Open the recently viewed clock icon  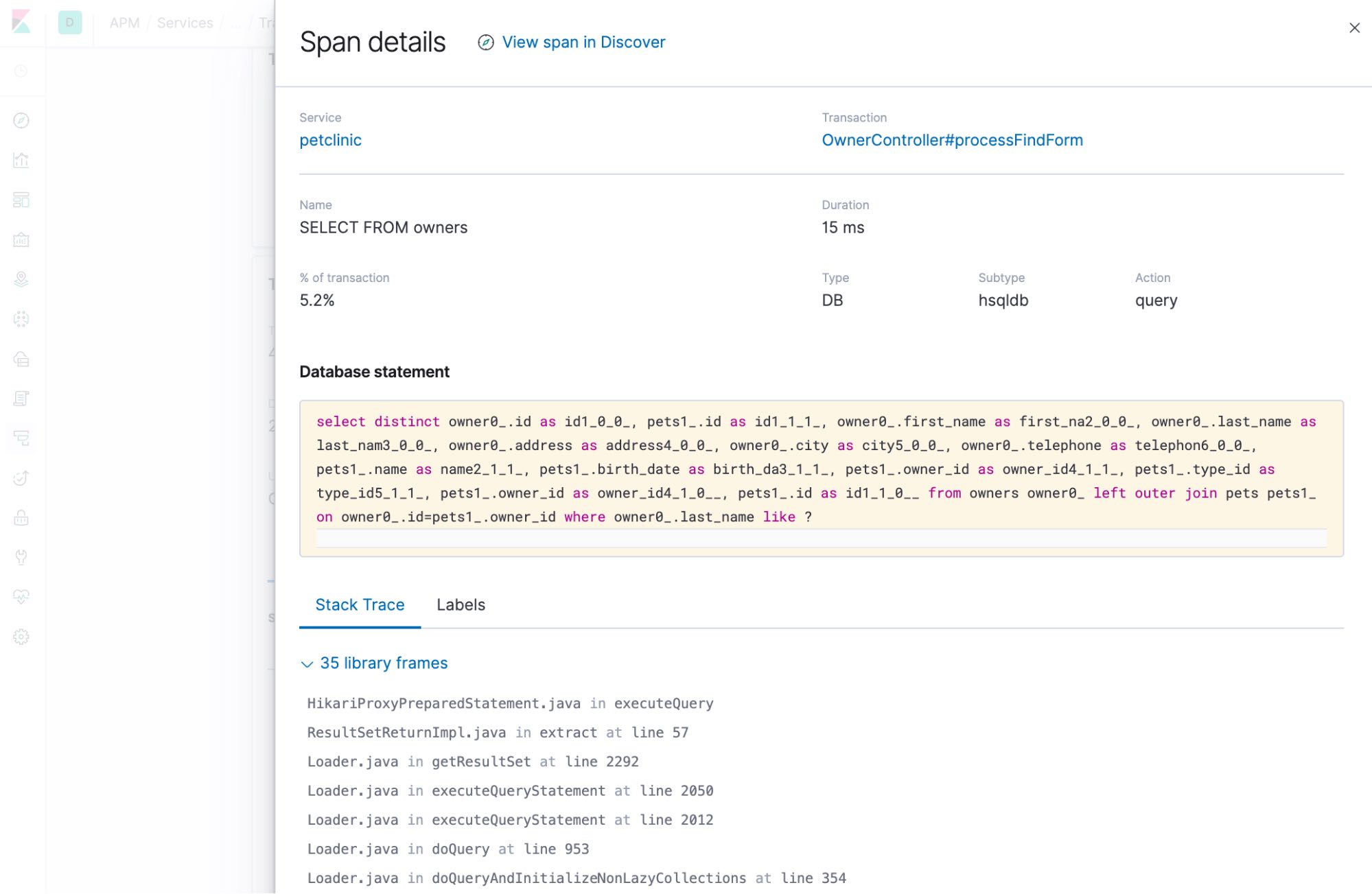pyautogui.click(x=21, y=71)
